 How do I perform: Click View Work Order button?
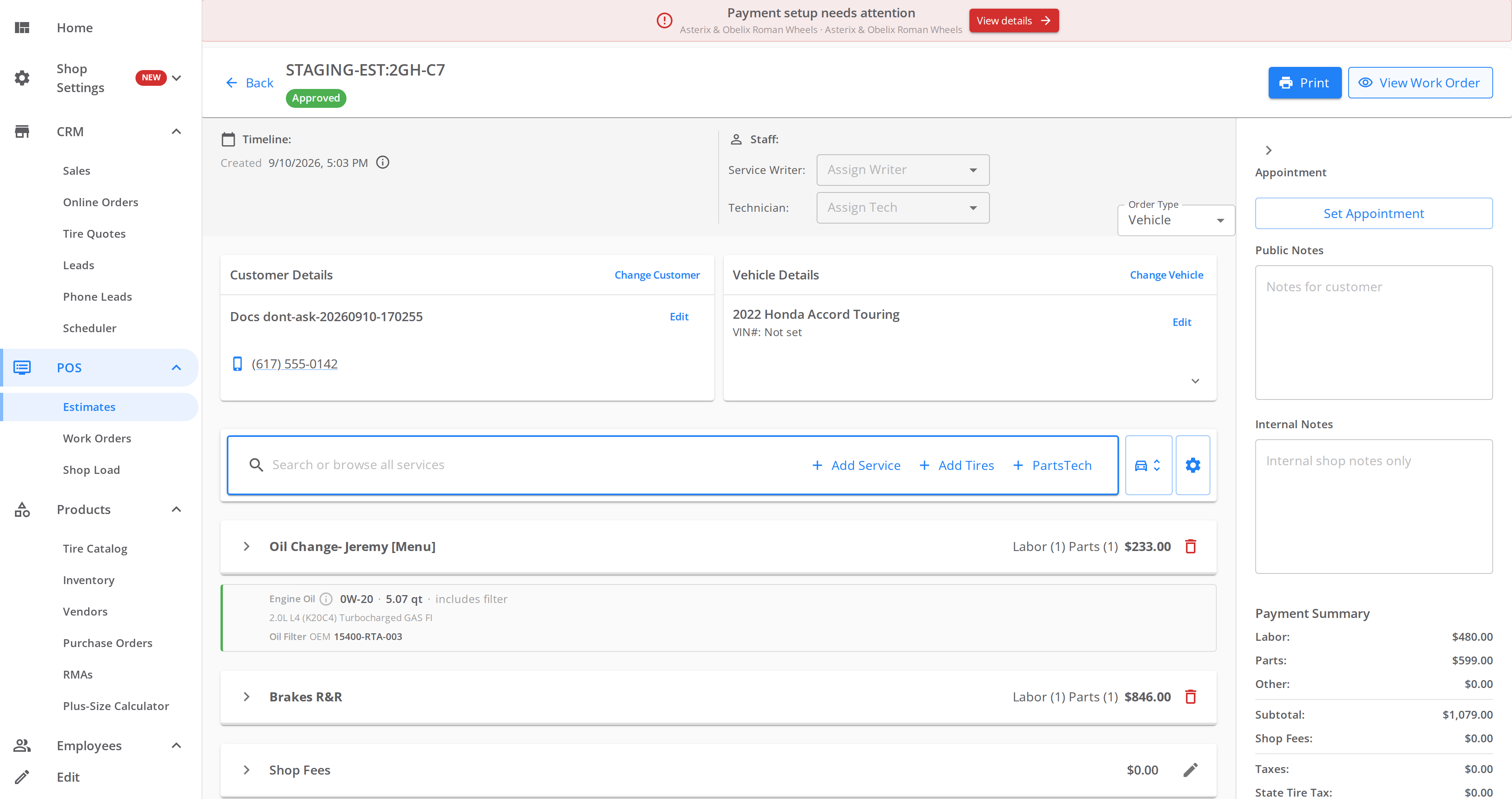click(x=1420, y=83)
